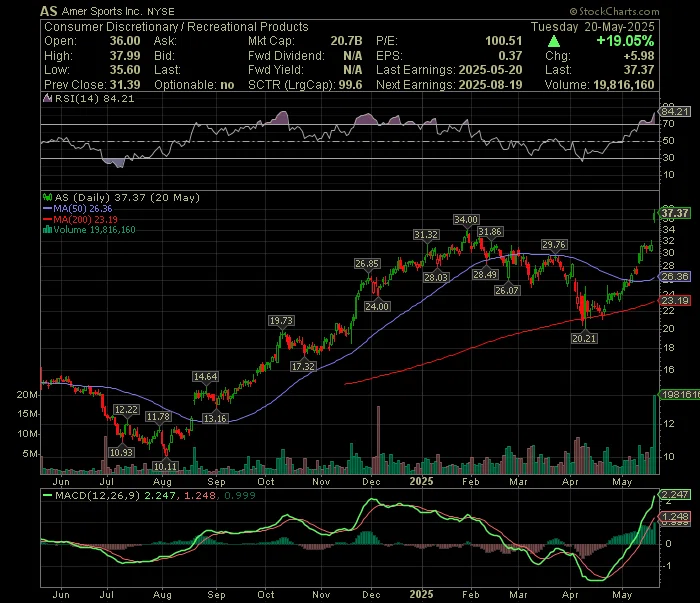The image size is (700, 603).
Task: Click the Volume value in header table
Action: click(624, 84)
